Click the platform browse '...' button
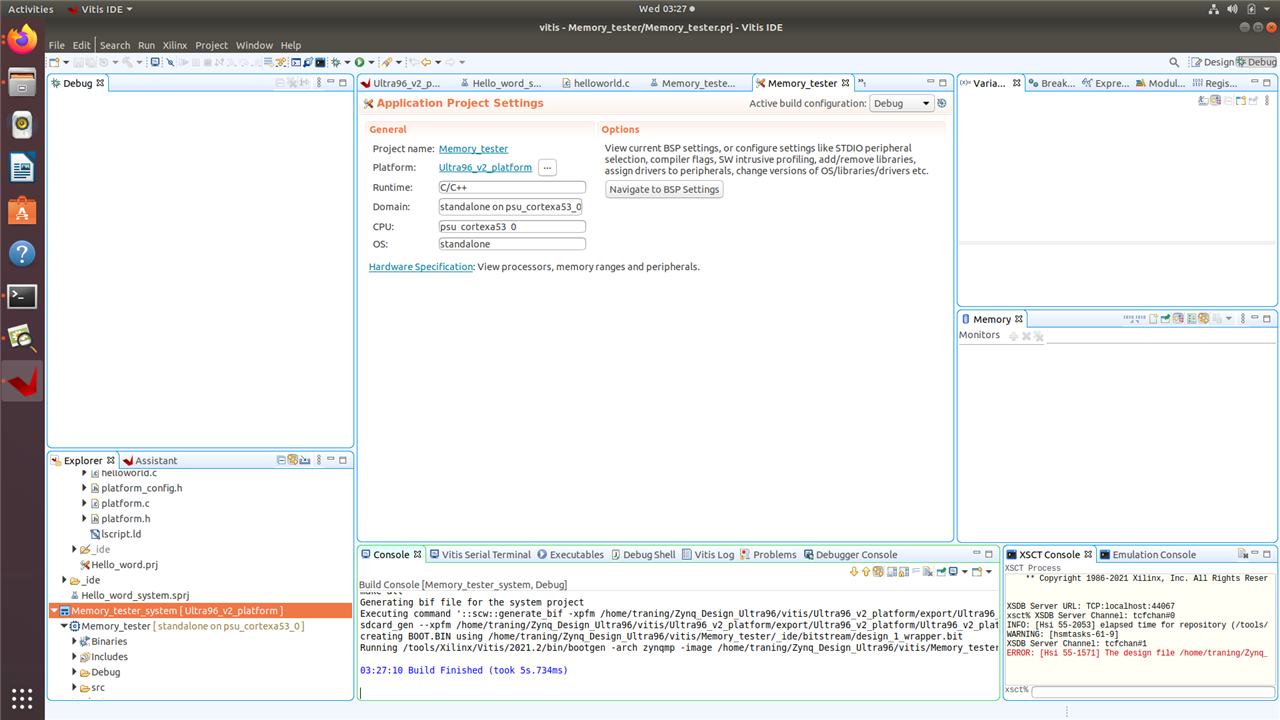This screenshot has height=720, width=1280. 547,168
